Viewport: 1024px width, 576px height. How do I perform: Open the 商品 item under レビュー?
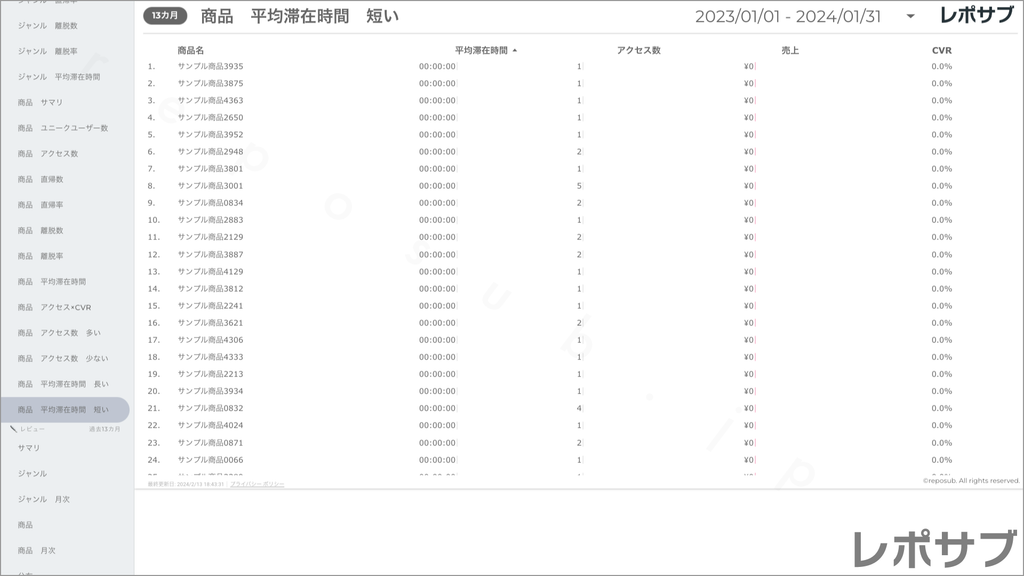(25, 524)
